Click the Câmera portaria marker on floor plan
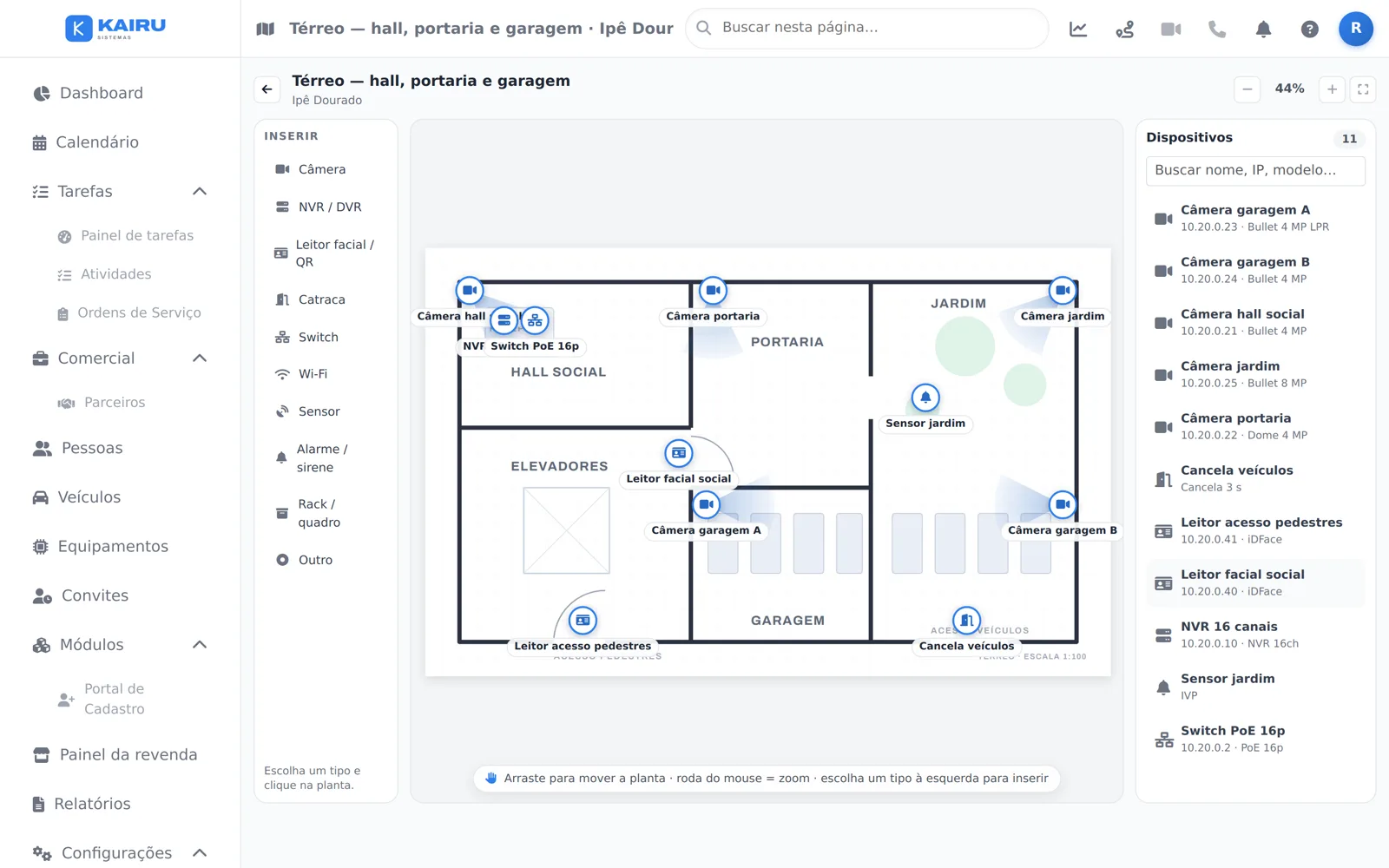The image size is (1389, 868). pyautogui.click(x=713, y=291)
